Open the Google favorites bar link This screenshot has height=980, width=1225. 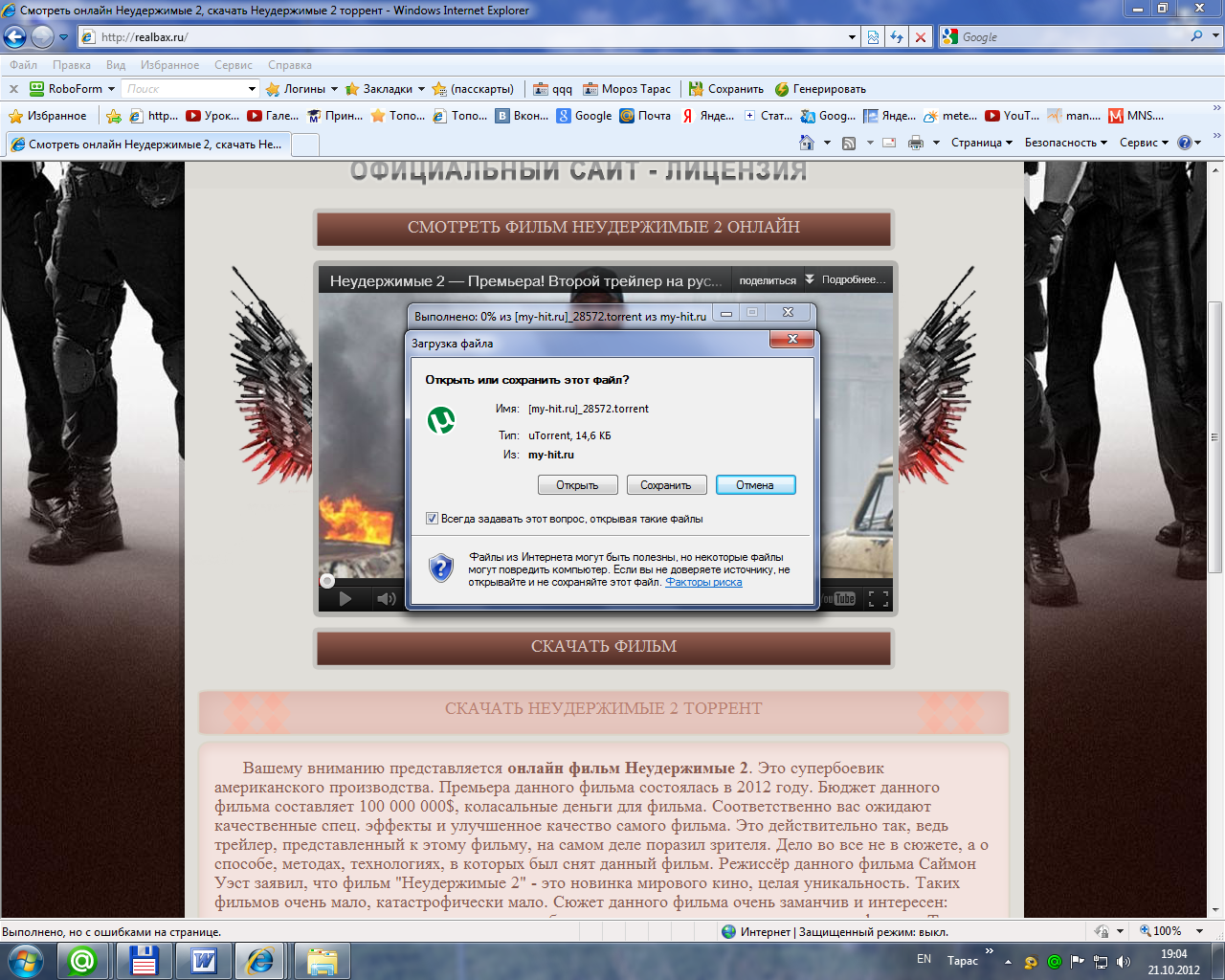click(x=585, y=116)
